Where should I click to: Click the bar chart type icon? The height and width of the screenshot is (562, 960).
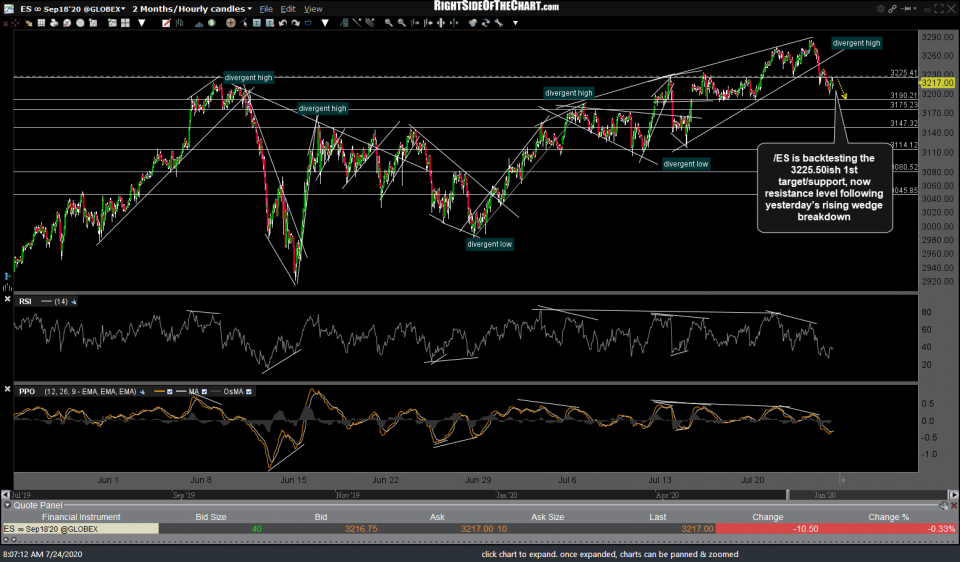click(179, 23)
